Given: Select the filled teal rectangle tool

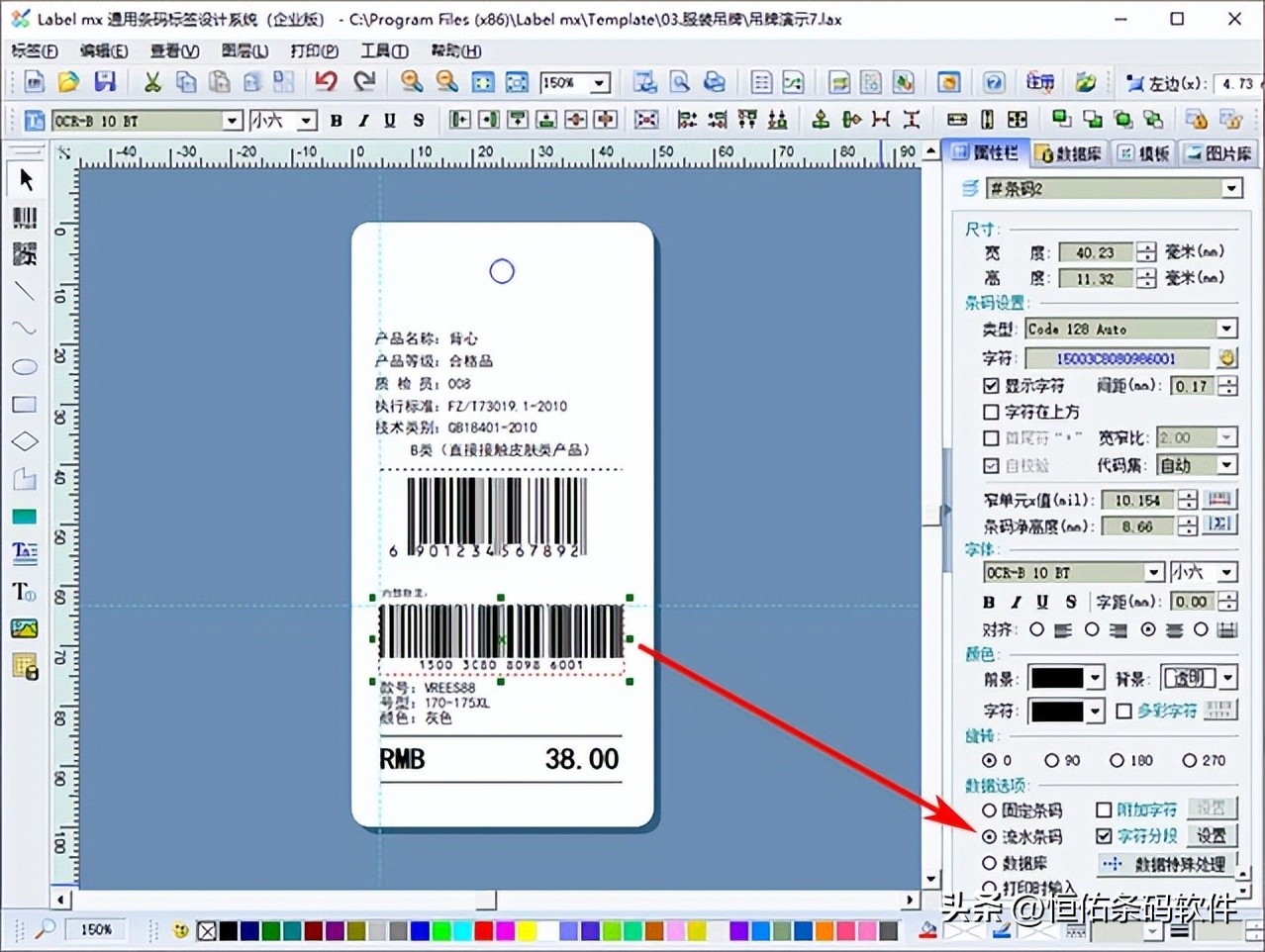Looking at the screenshot, I should tap(25, 517).
